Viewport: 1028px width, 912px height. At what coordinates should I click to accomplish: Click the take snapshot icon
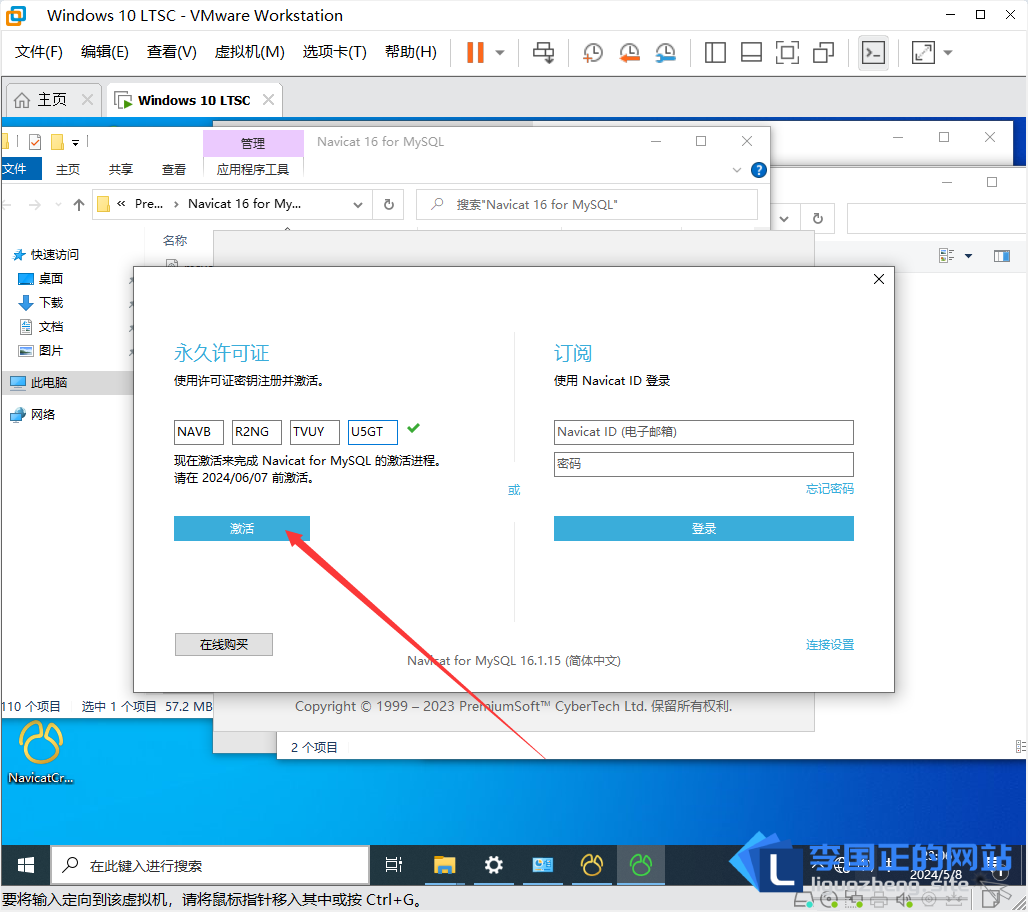[x=593, y=52]
